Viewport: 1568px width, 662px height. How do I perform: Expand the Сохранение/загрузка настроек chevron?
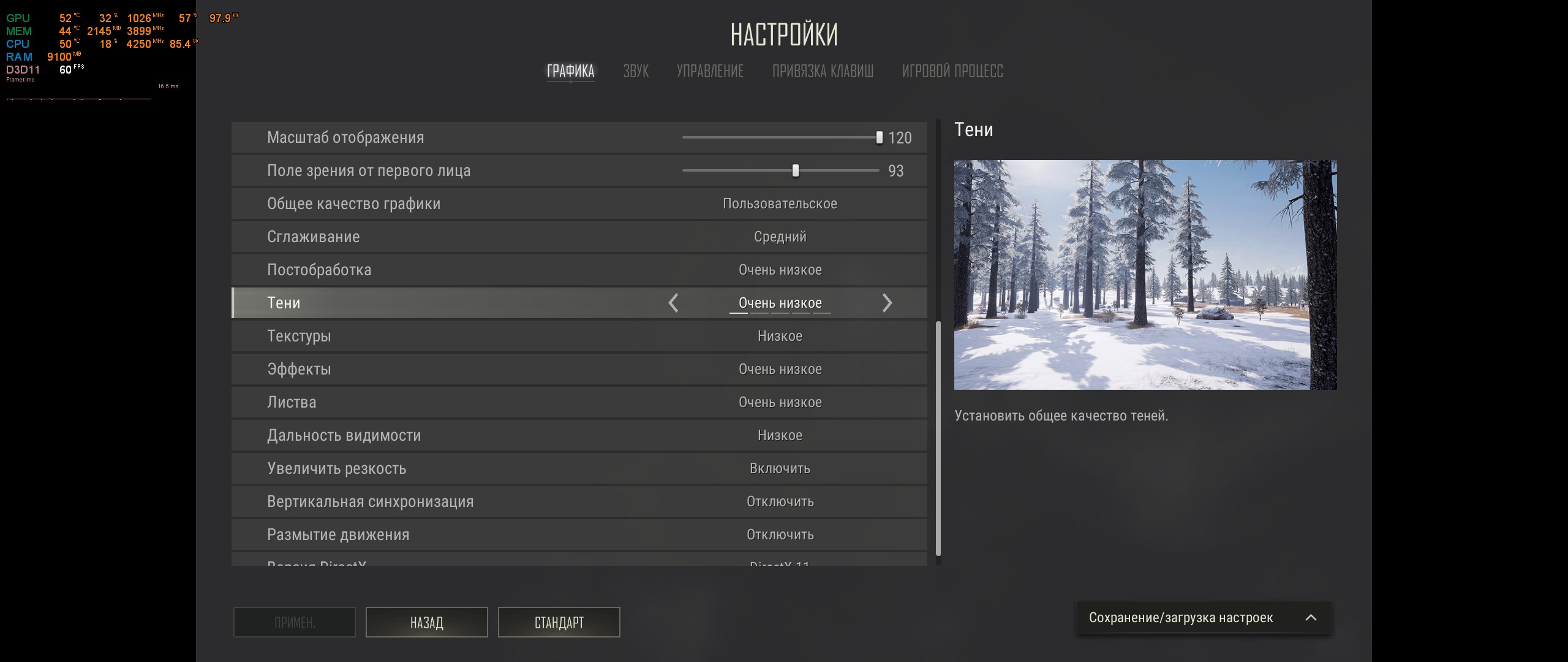click(x=1311, y=618)
